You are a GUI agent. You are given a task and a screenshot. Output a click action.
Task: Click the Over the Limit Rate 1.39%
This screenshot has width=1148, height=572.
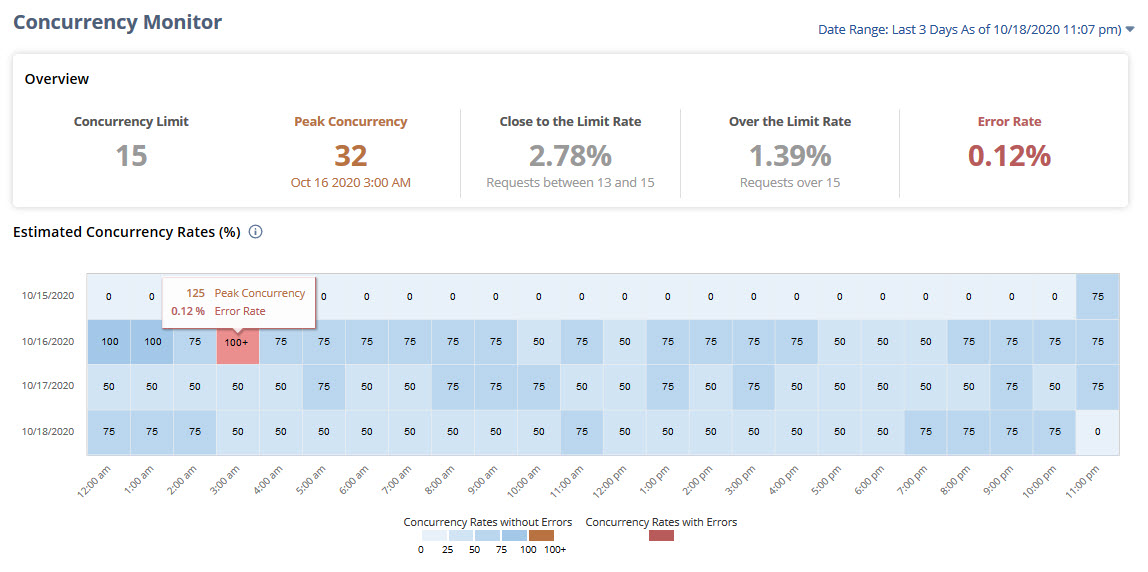[x=790, y=155]
